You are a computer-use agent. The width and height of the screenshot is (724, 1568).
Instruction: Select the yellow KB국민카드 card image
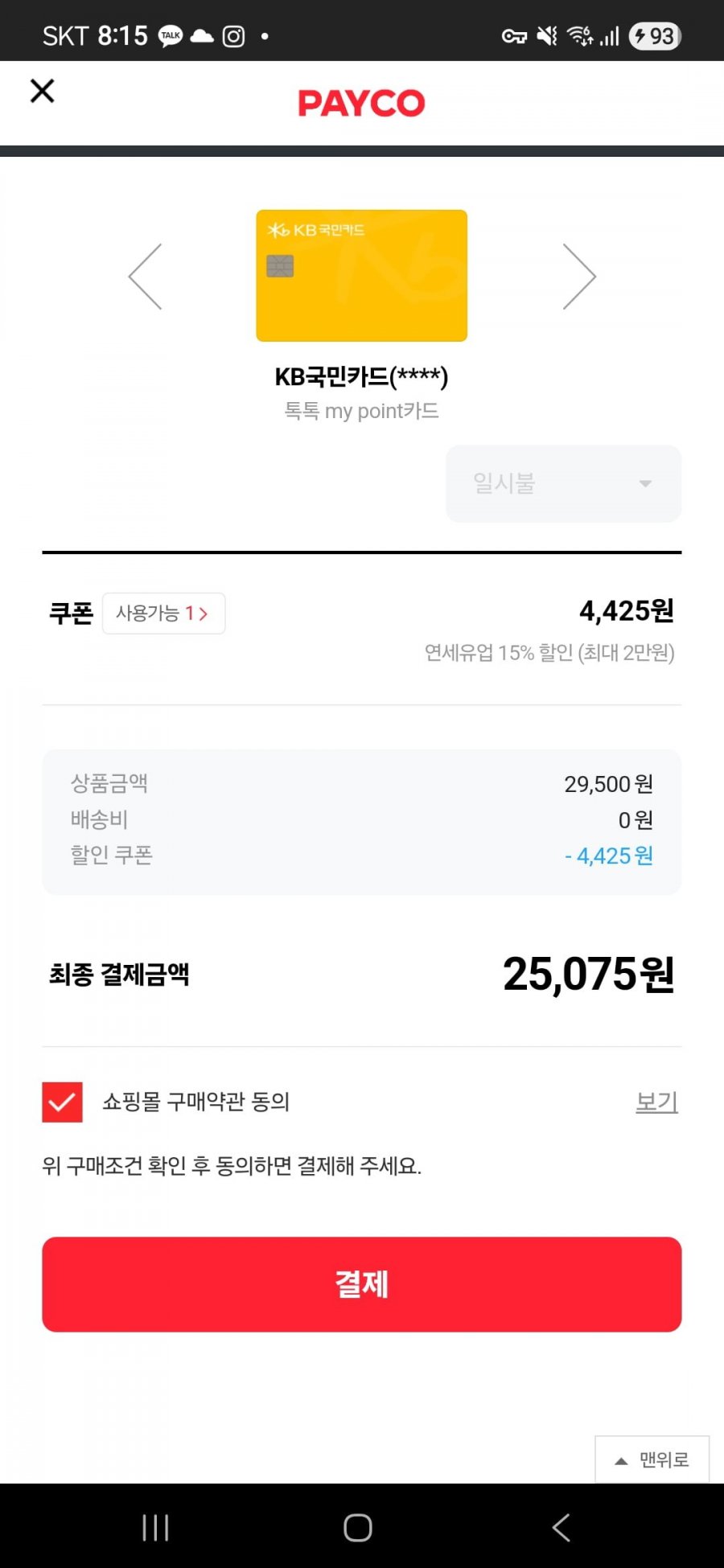coord(361,276)
